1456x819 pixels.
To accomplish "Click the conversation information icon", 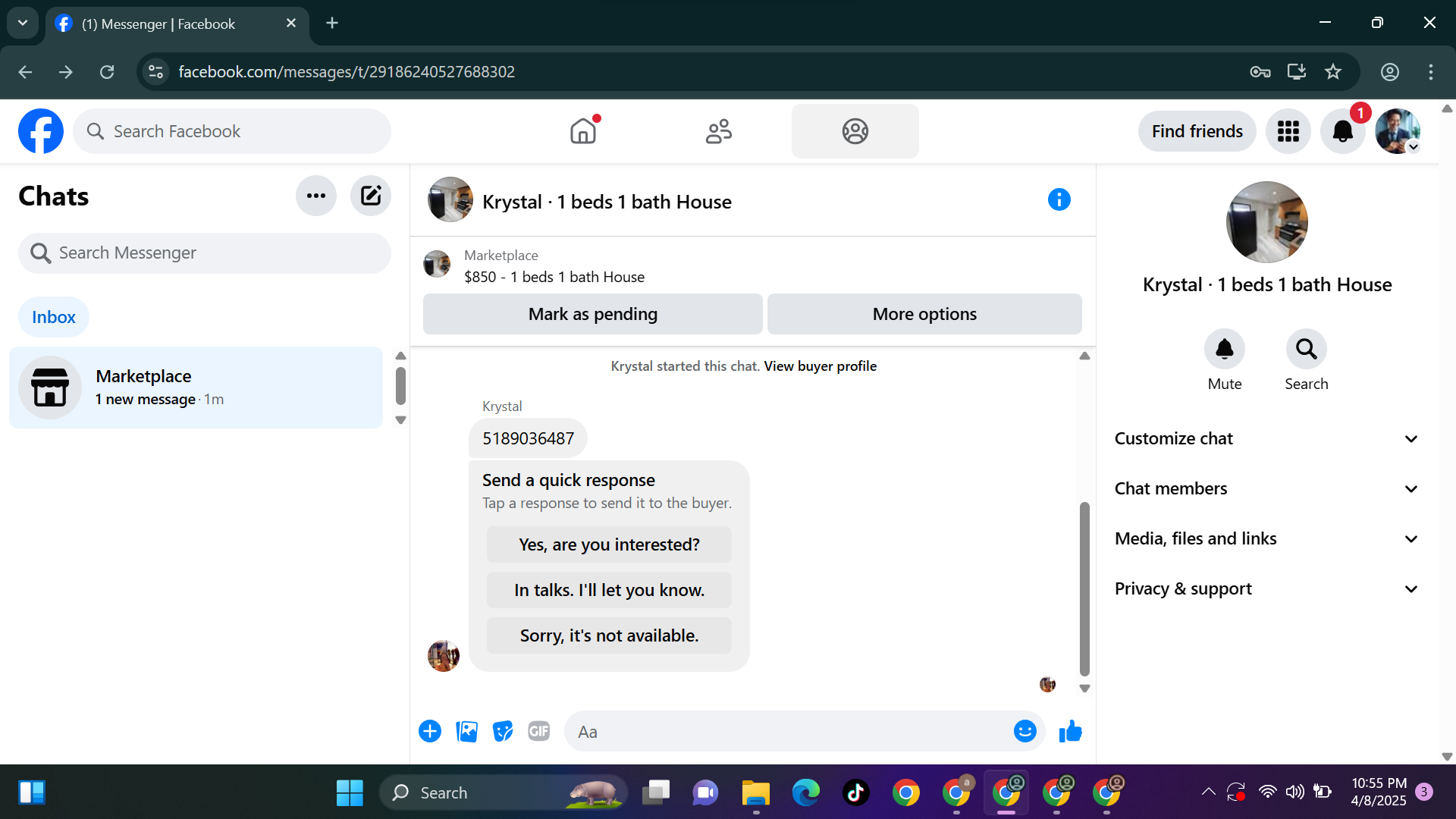I will click(x=1059, y=200).
